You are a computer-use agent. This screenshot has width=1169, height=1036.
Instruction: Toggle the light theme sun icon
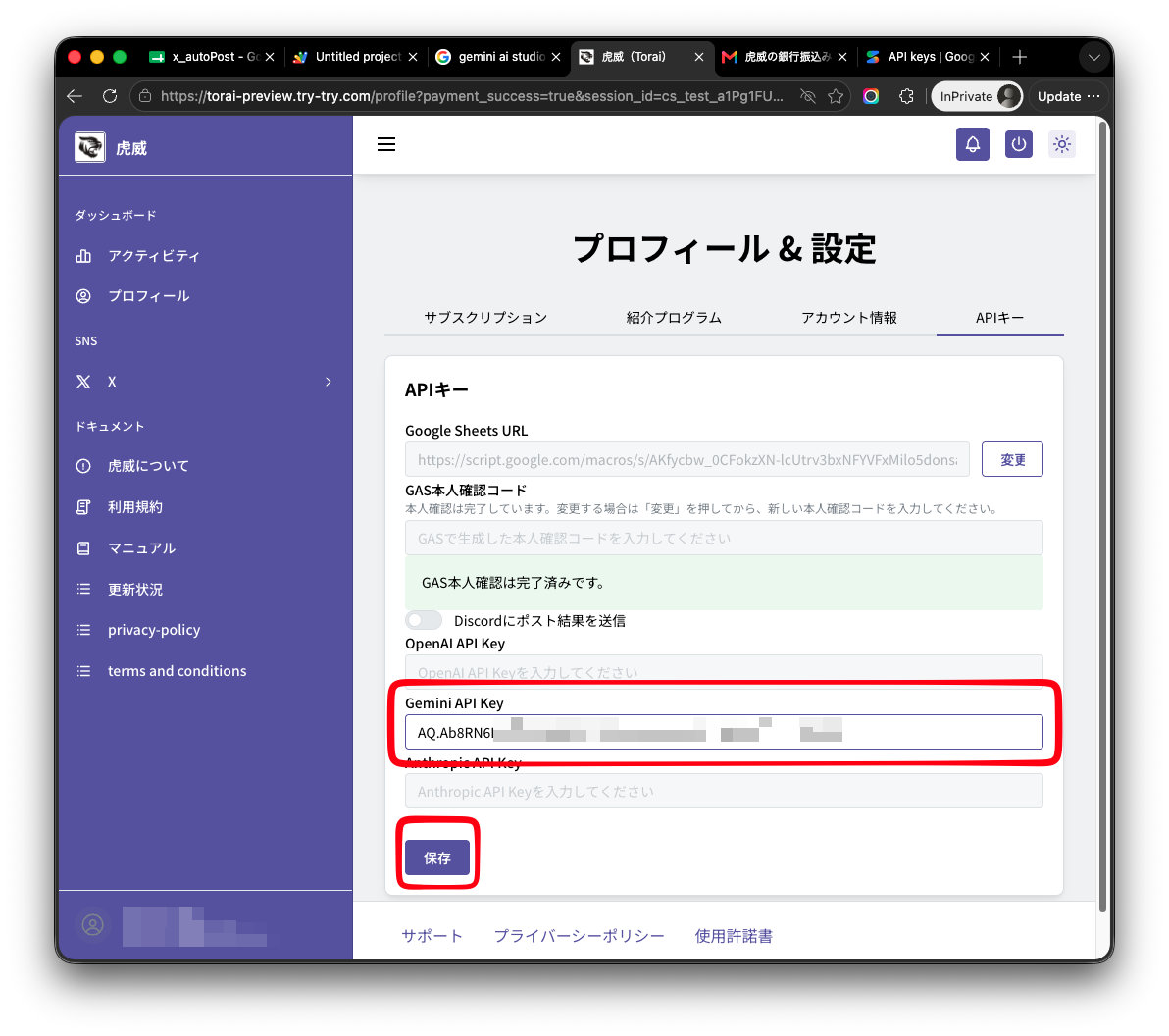pos(1062,144)
